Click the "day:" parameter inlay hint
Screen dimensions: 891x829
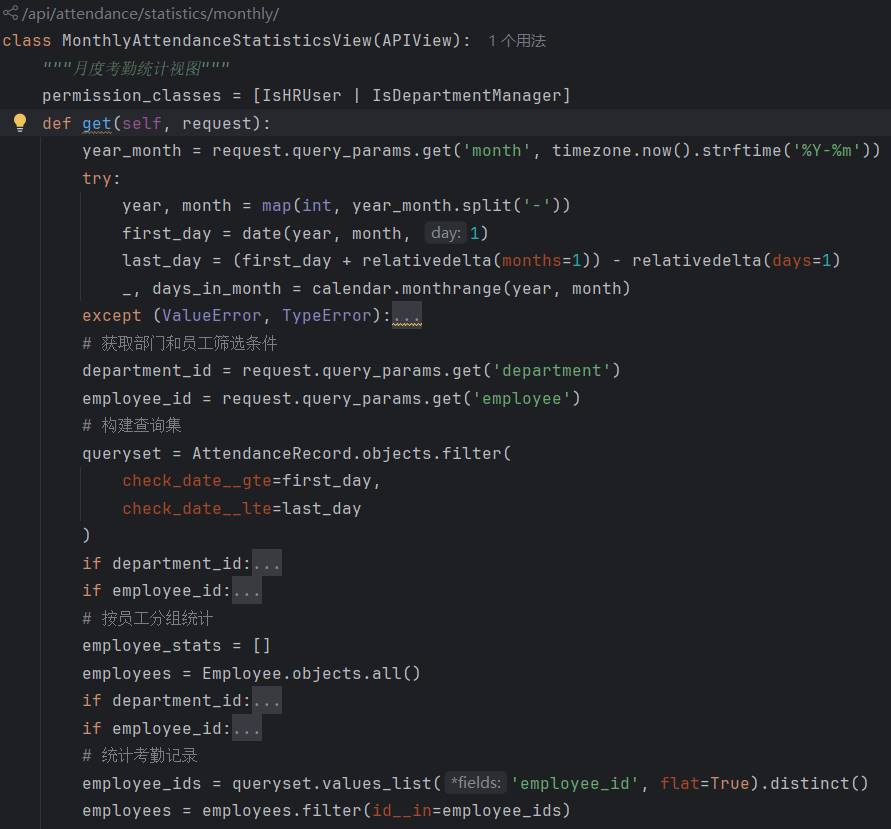[445, 233]
